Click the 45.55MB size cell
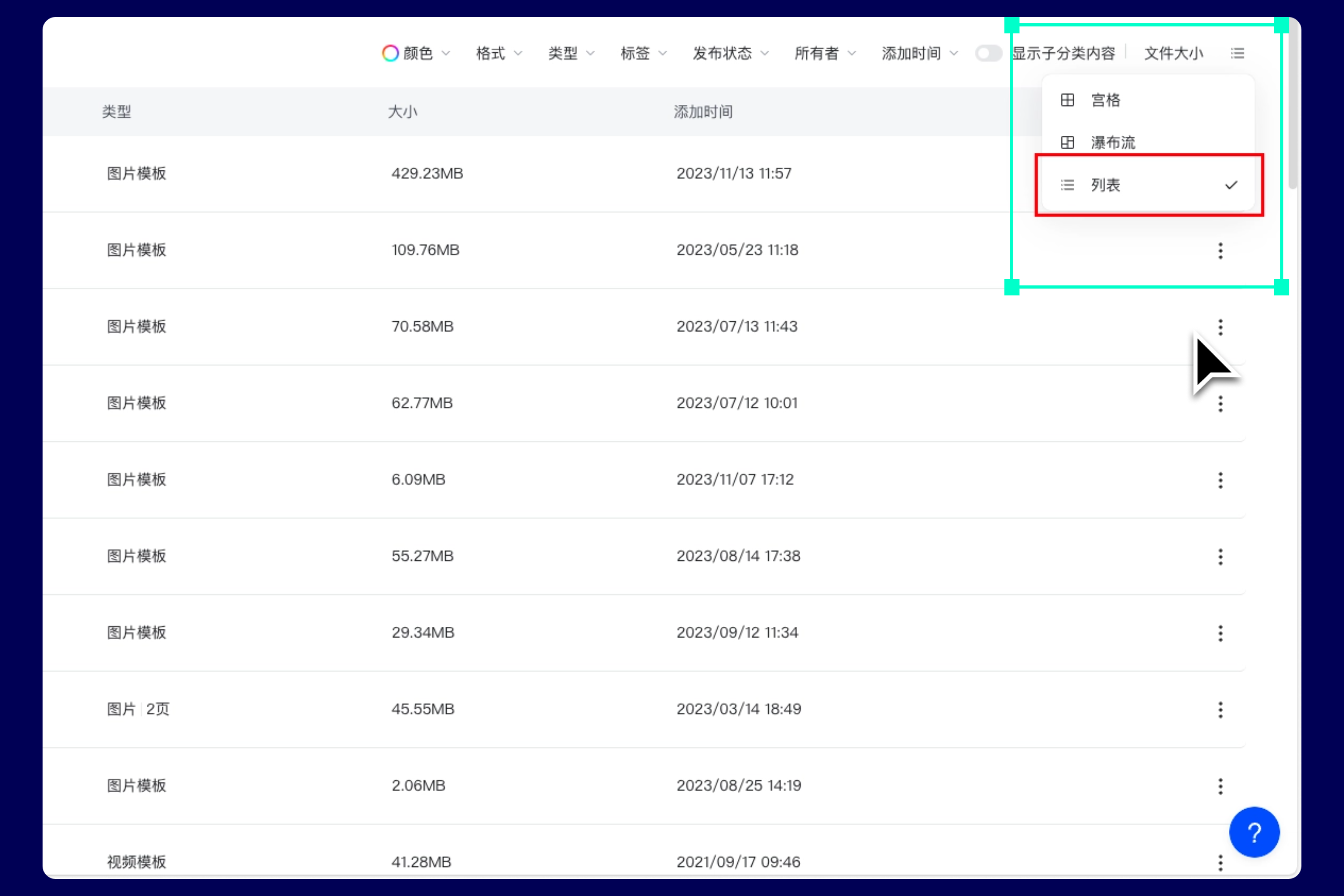The height and width of the screenshot is (896, 1344). coord(423,709)
